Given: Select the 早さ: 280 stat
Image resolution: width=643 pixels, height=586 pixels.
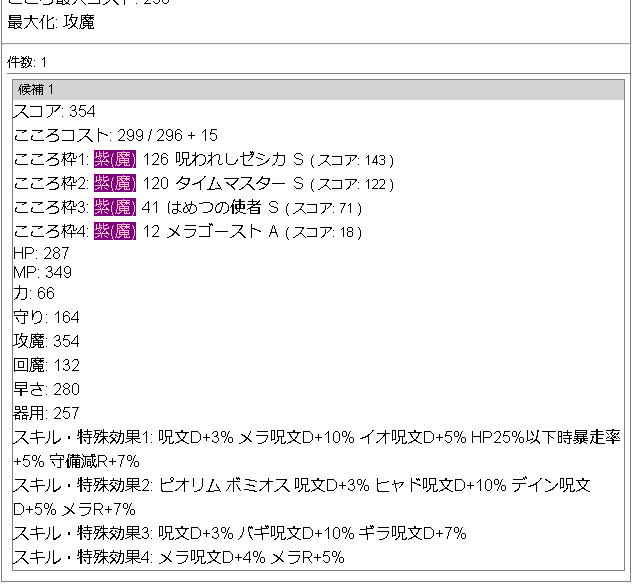Looking at the screenshot, I should (x=46, y=389).
